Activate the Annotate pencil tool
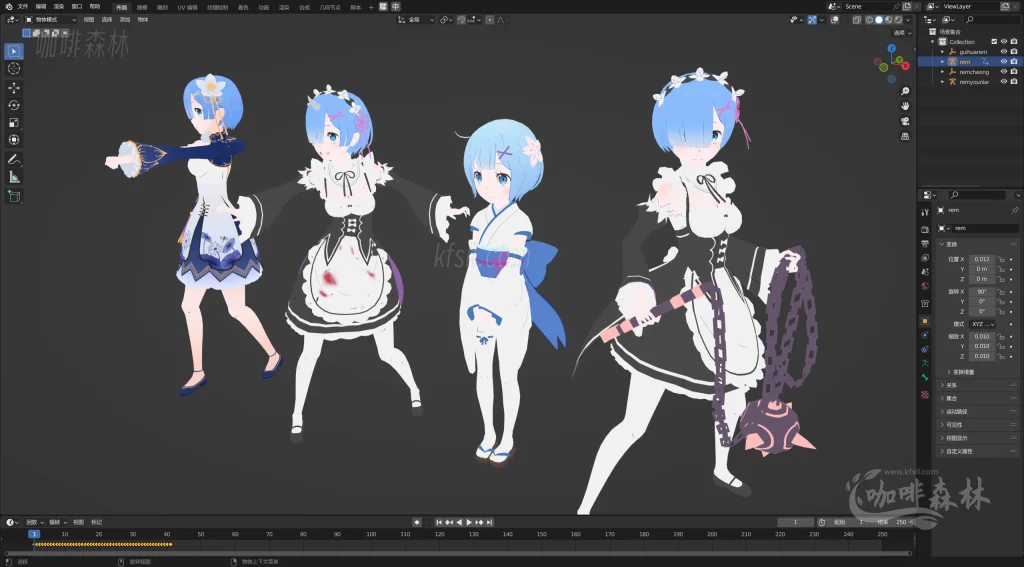The height and width of the screenshot is (567, 1024). pyautogui.click(x=14, y=159)
